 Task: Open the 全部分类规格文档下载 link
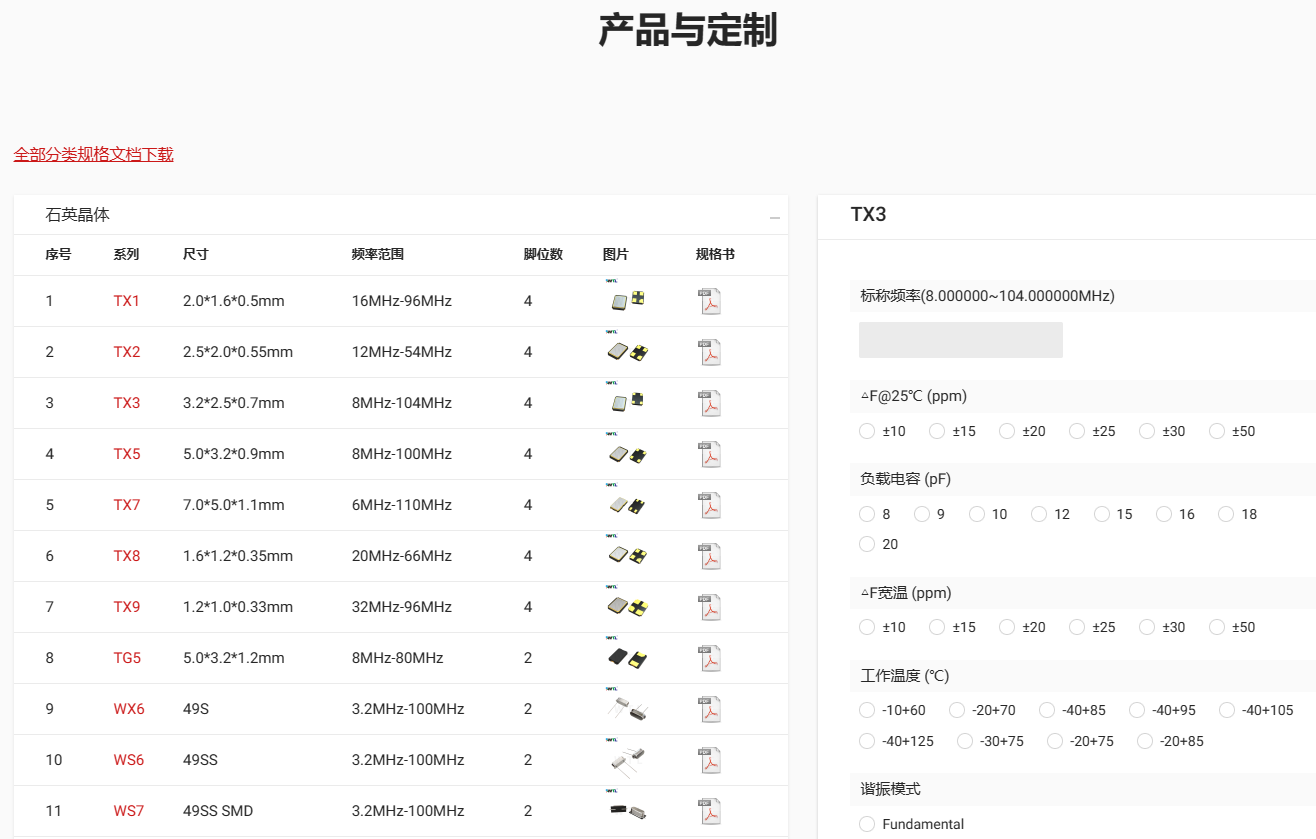click(93, 154)
